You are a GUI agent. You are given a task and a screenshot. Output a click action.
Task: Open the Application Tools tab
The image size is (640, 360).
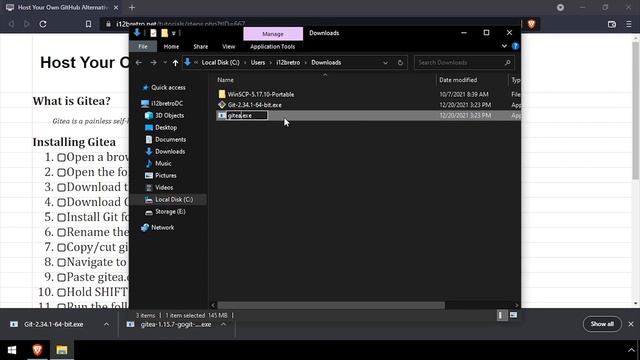(x=272, y=47)
